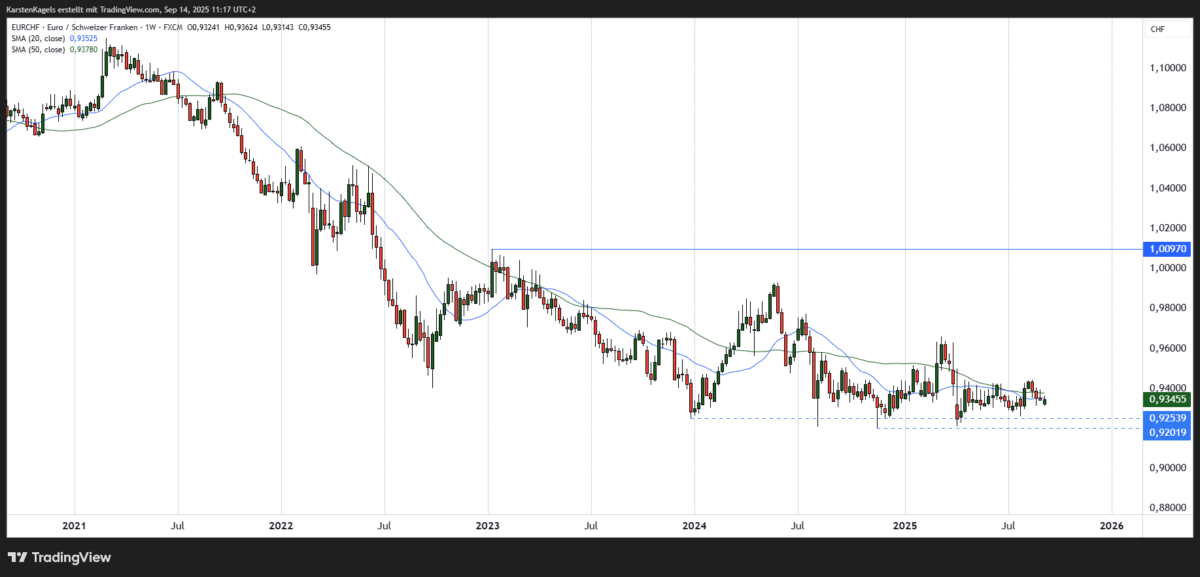
Task: Click the 2023 label on the time axis
Action: tap(487, 525)
